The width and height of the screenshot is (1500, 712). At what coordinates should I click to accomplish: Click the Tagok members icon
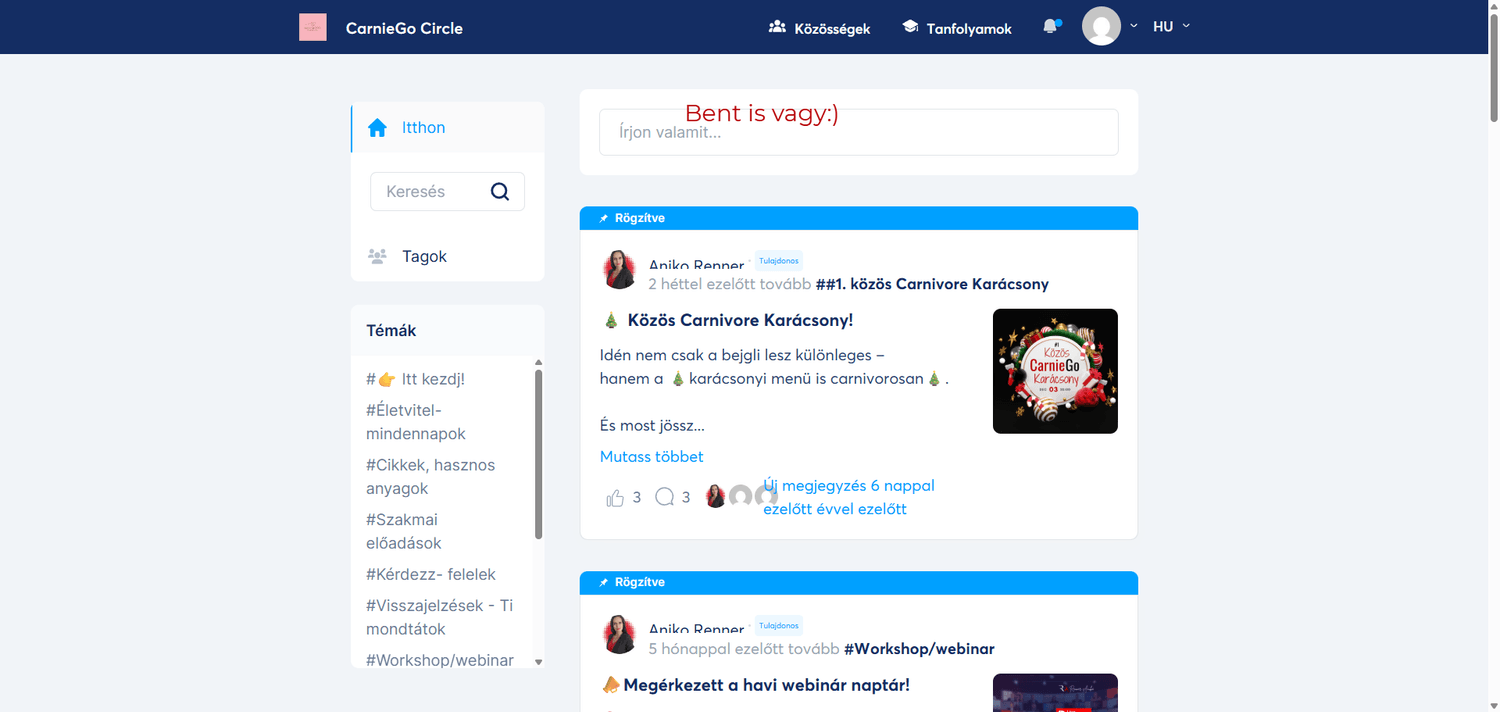[377, 257]
